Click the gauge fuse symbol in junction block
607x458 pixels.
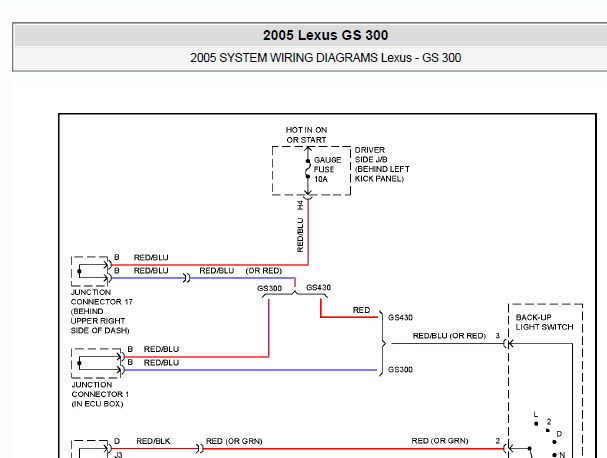pyautogui.click(x=308, y=169)
